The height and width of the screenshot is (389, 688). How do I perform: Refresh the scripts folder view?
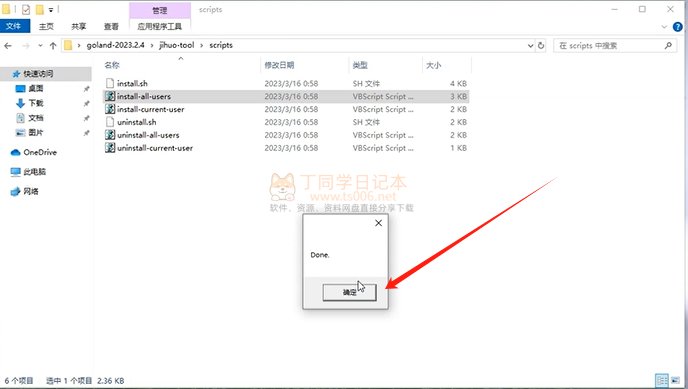pyautogui.click(x=541, y=46)
